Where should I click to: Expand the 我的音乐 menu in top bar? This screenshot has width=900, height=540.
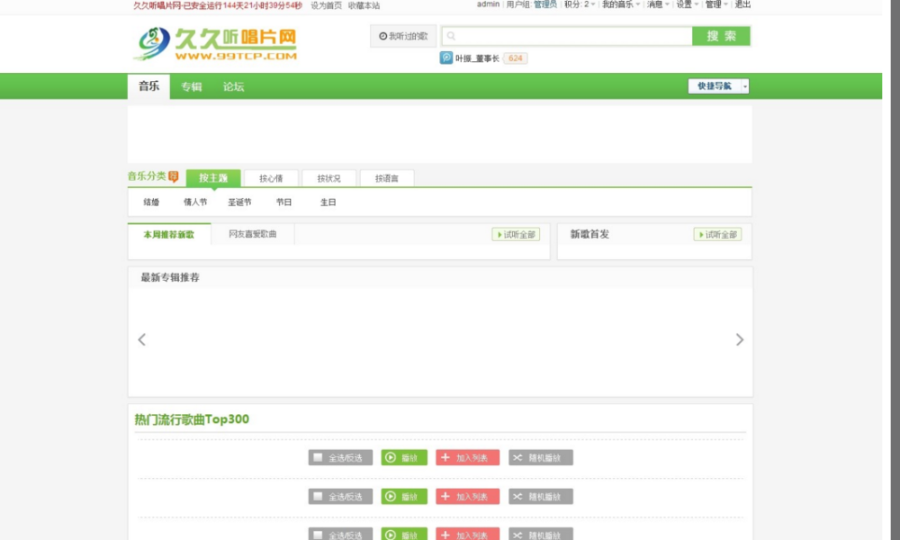click(621, 5)
